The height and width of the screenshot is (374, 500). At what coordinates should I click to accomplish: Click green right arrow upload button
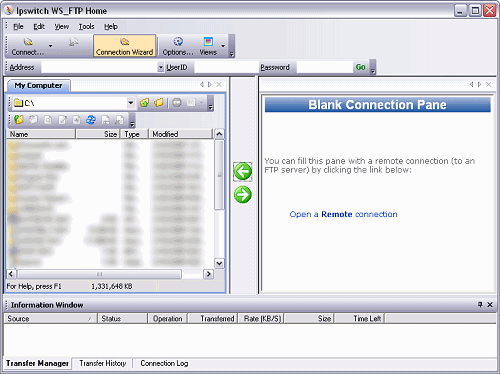point(243,195)
